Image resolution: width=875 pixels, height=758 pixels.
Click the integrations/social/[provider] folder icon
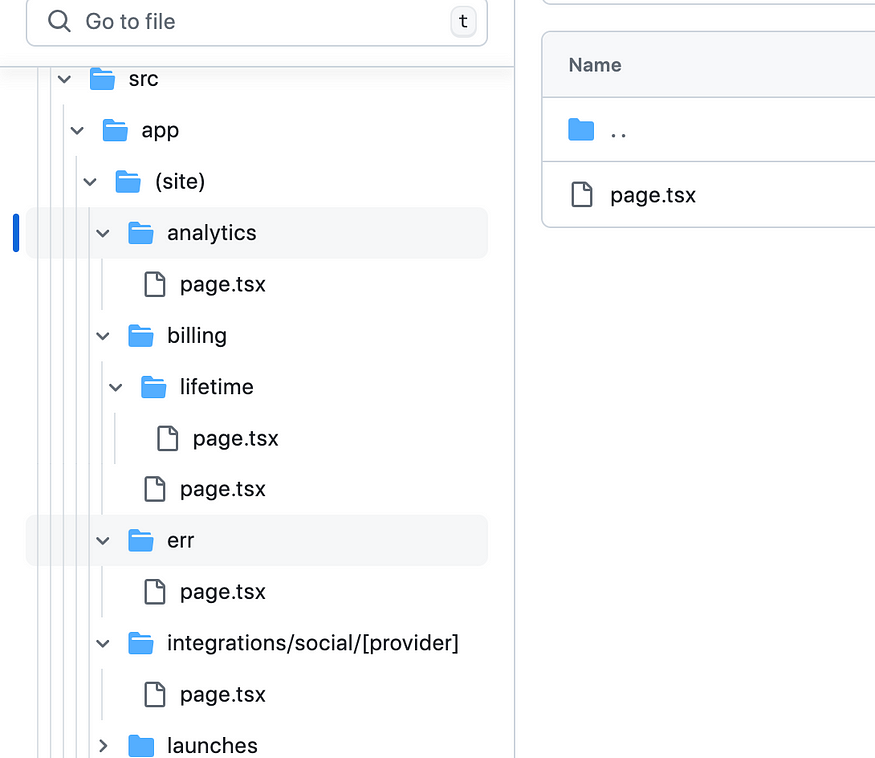(x=141, y=643)
